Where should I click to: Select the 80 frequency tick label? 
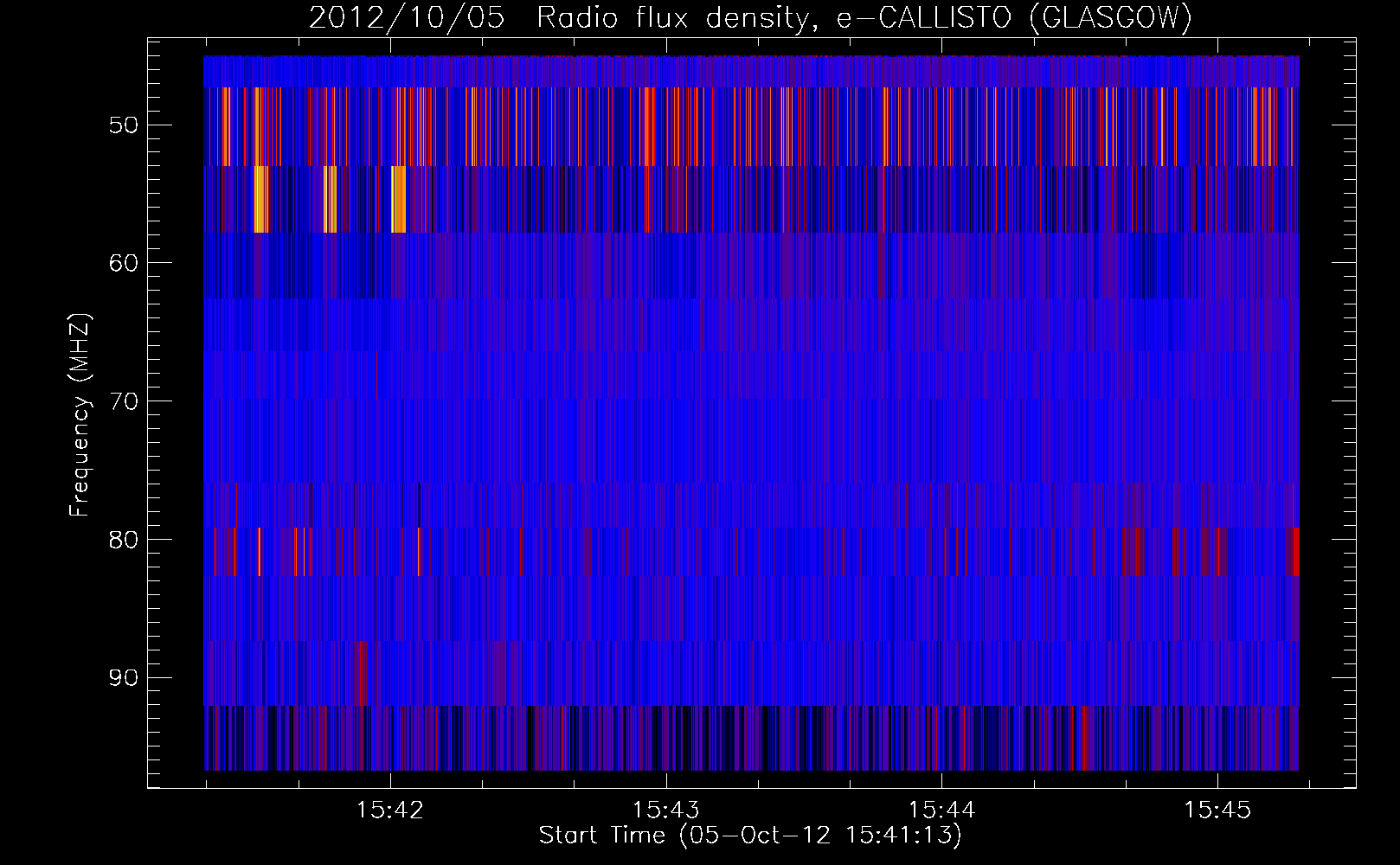pyautogui.click(x=124, y=540)
